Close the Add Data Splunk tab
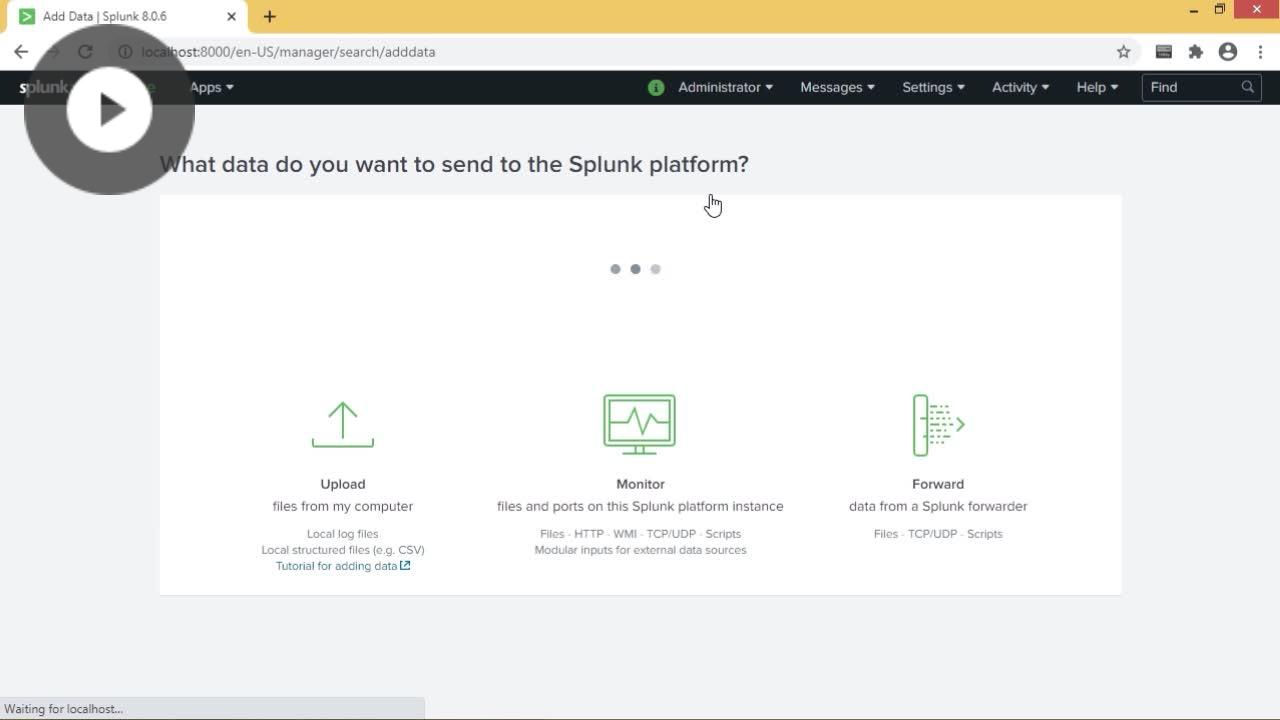The width and height of the screenshot is (1280, 720). click(x=231, y=17)
